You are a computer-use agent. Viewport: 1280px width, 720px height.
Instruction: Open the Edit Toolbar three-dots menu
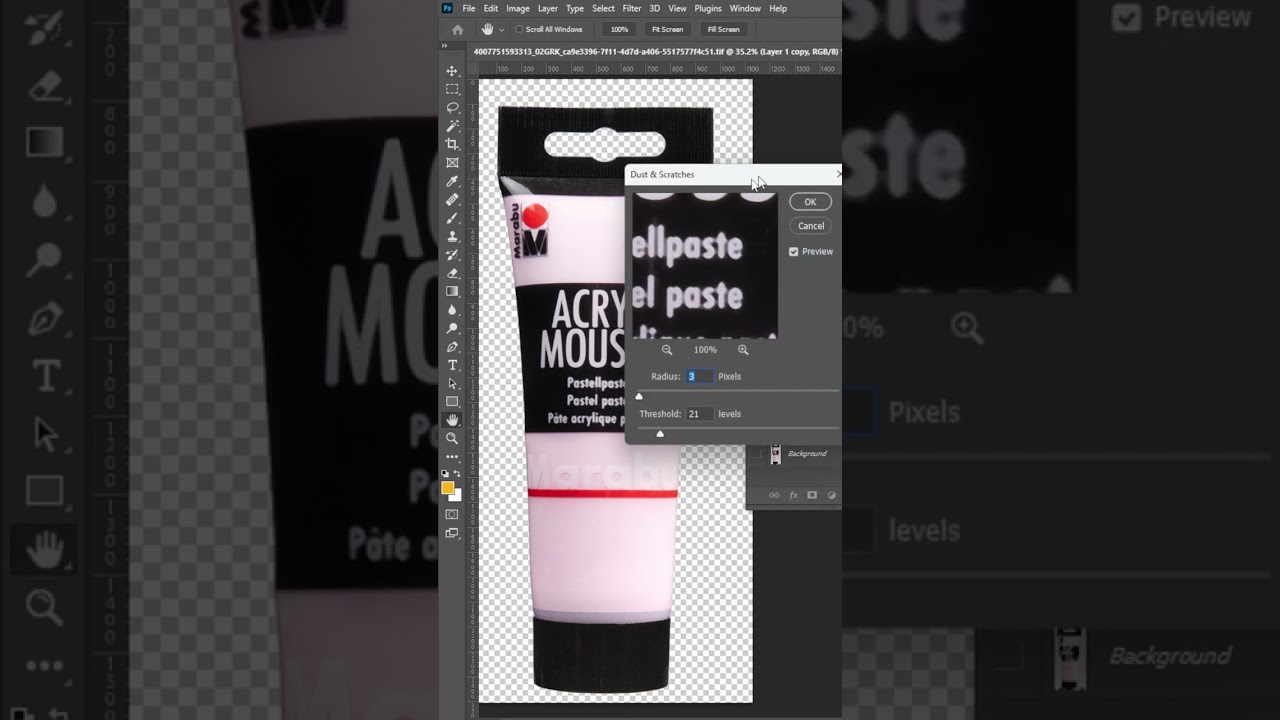452,457
